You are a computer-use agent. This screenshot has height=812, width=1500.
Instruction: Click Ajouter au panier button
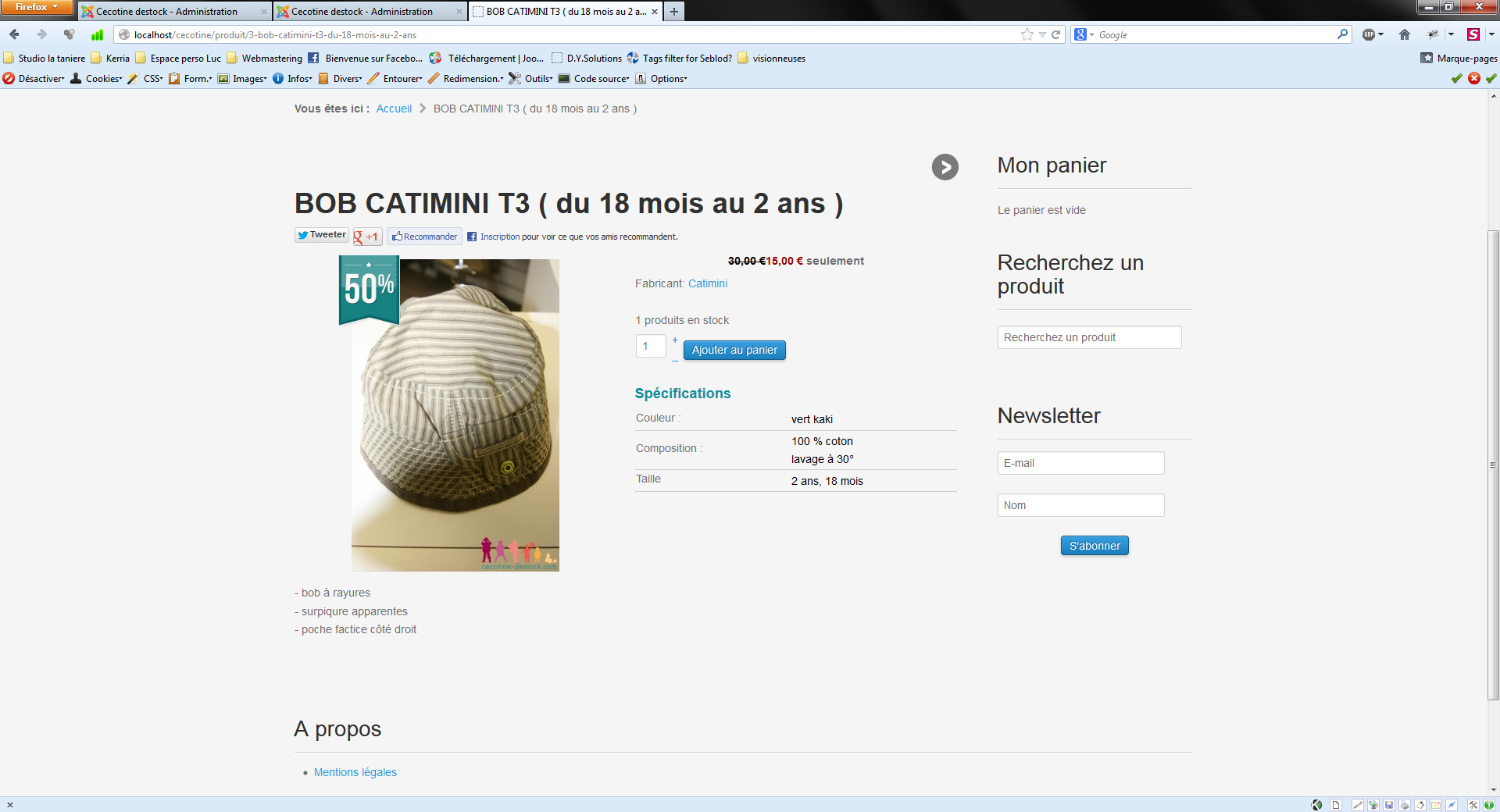pyautogui.click(x=734, y=350)
